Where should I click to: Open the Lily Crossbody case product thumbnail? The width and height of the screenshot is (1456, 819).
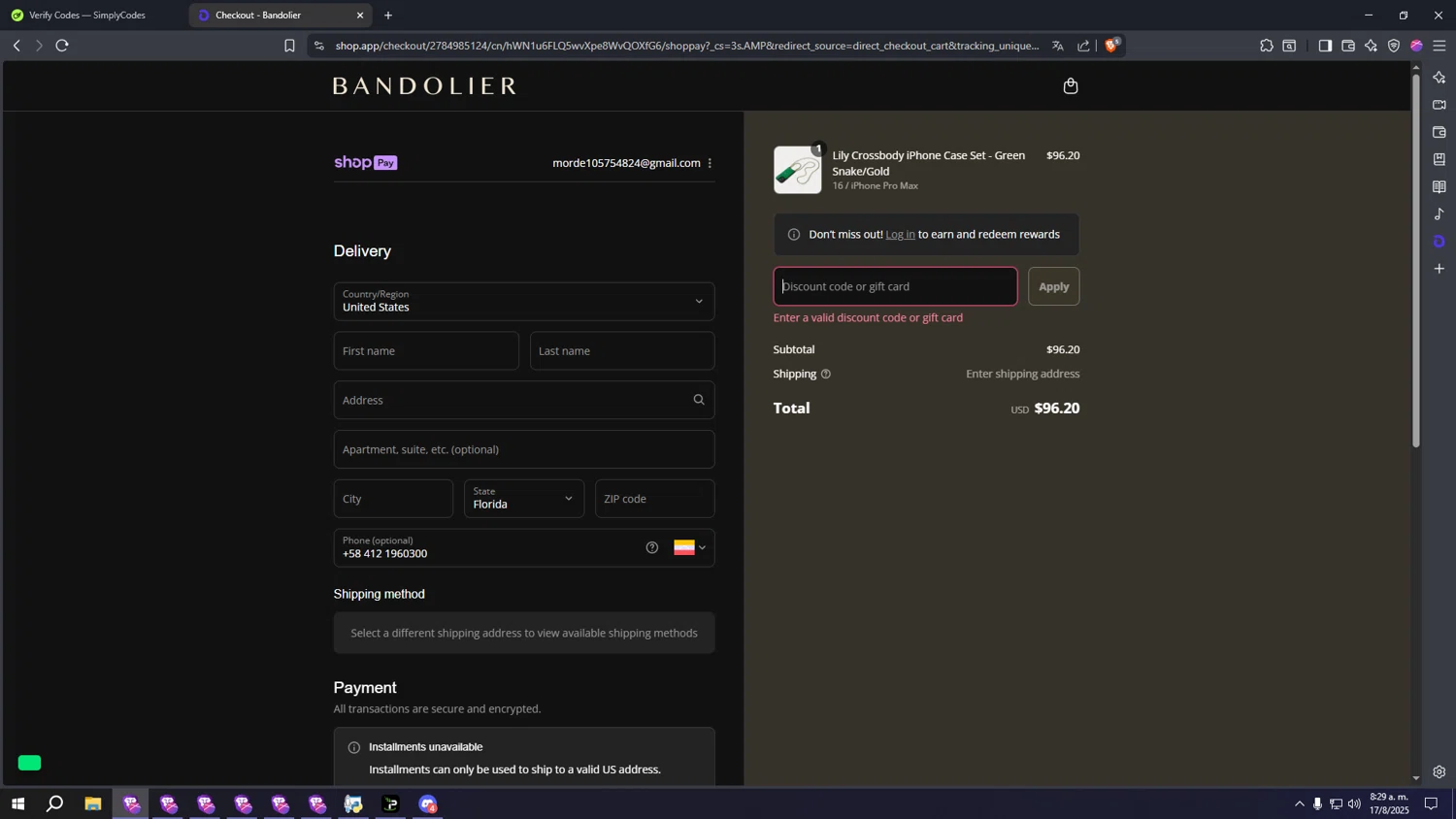pyautogui.click(x=798, y=170)
